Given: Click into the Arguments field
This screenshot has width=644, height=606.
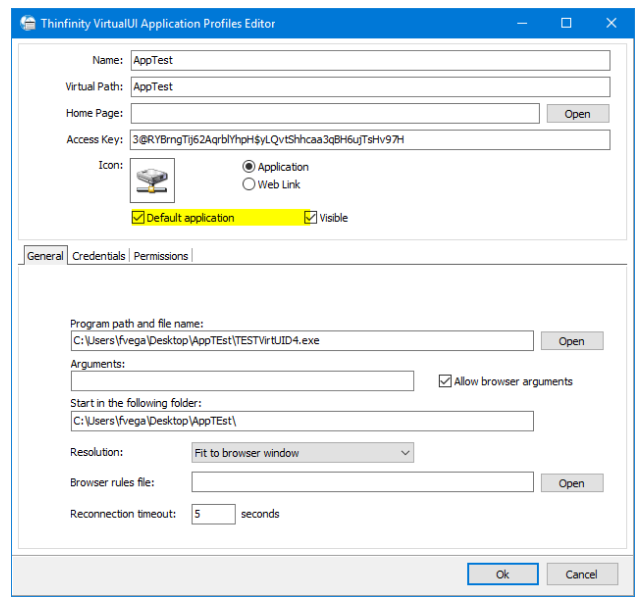Looking at the screenshot, I should [242, 381].
